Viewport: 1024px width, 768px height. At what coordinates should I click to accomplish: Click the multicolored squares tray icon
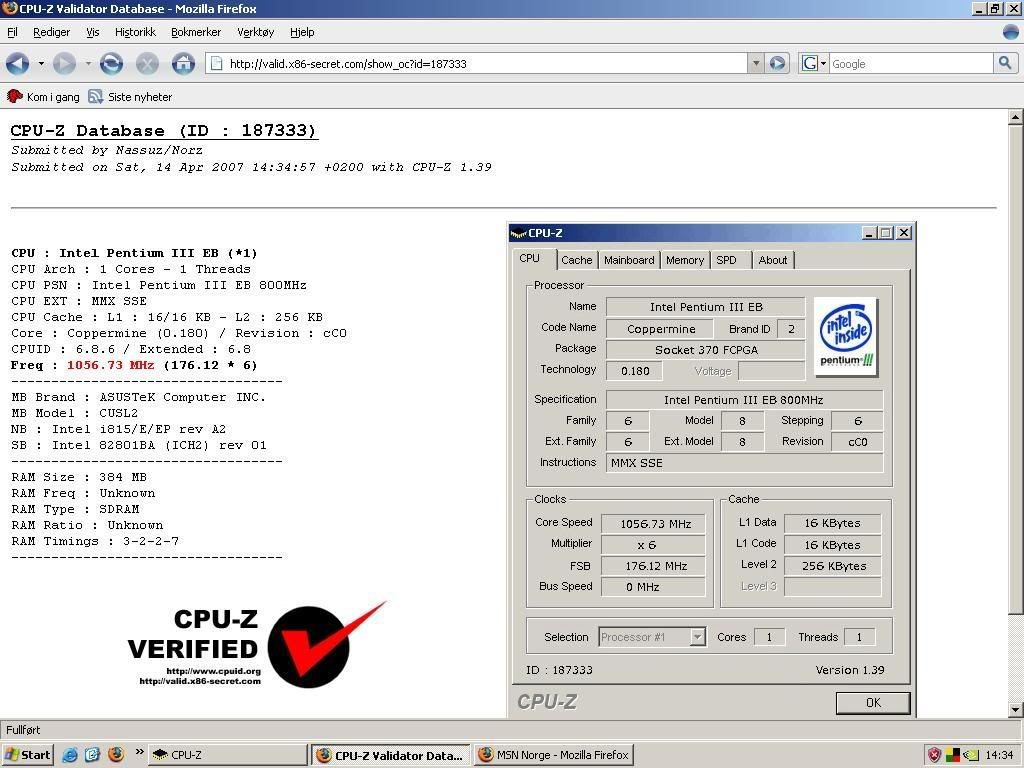(953, 755)
